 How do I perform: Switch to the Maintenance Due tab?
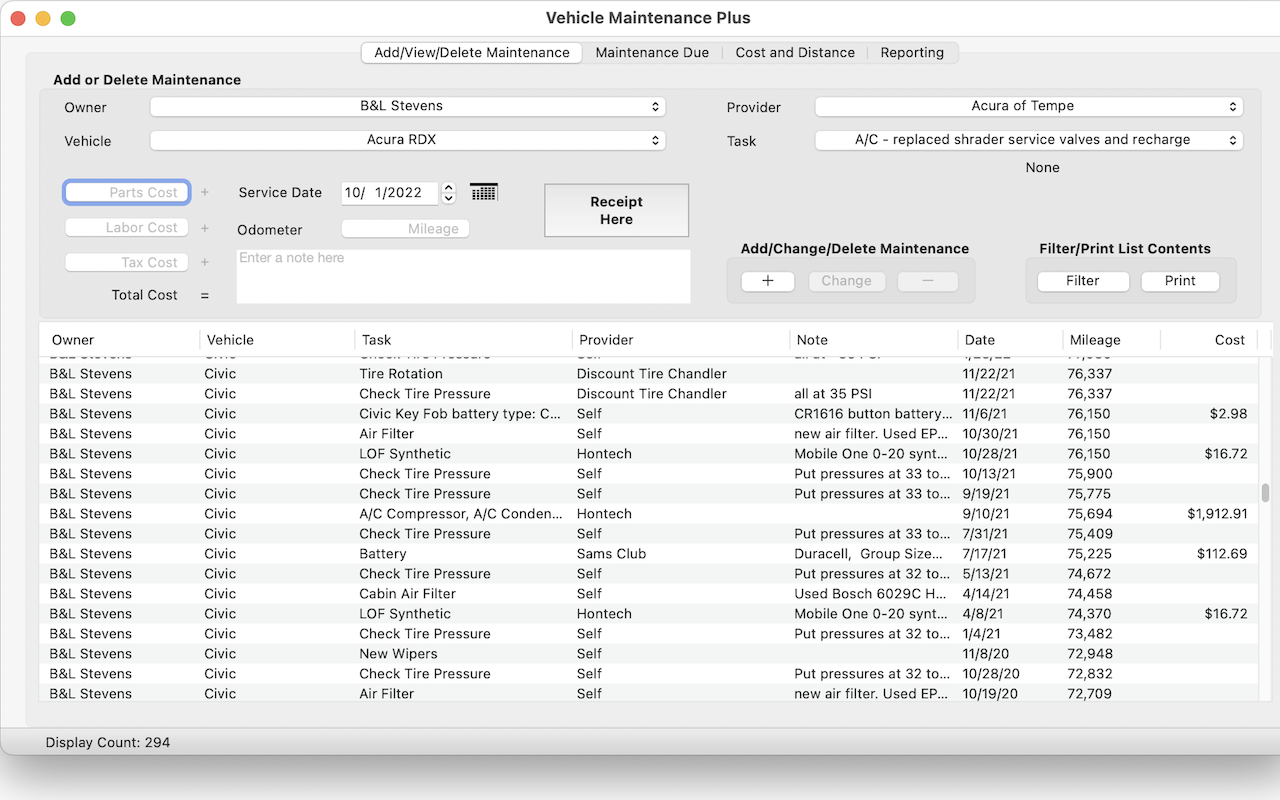coord(652,52)
